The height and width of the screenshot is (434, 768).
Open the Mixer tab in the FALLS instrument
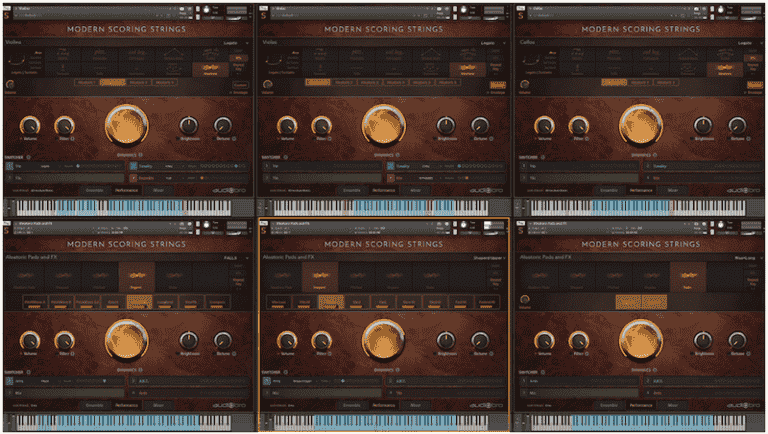click(158, 405)
